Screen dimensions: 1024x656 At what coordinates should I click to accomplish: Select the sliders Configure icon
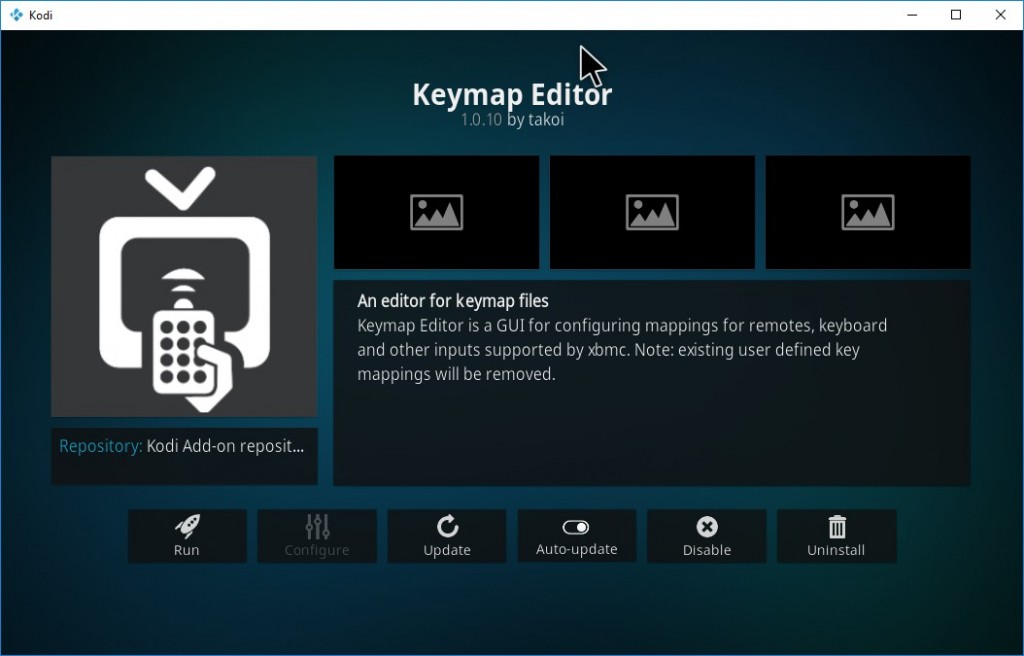click(317, 525)
